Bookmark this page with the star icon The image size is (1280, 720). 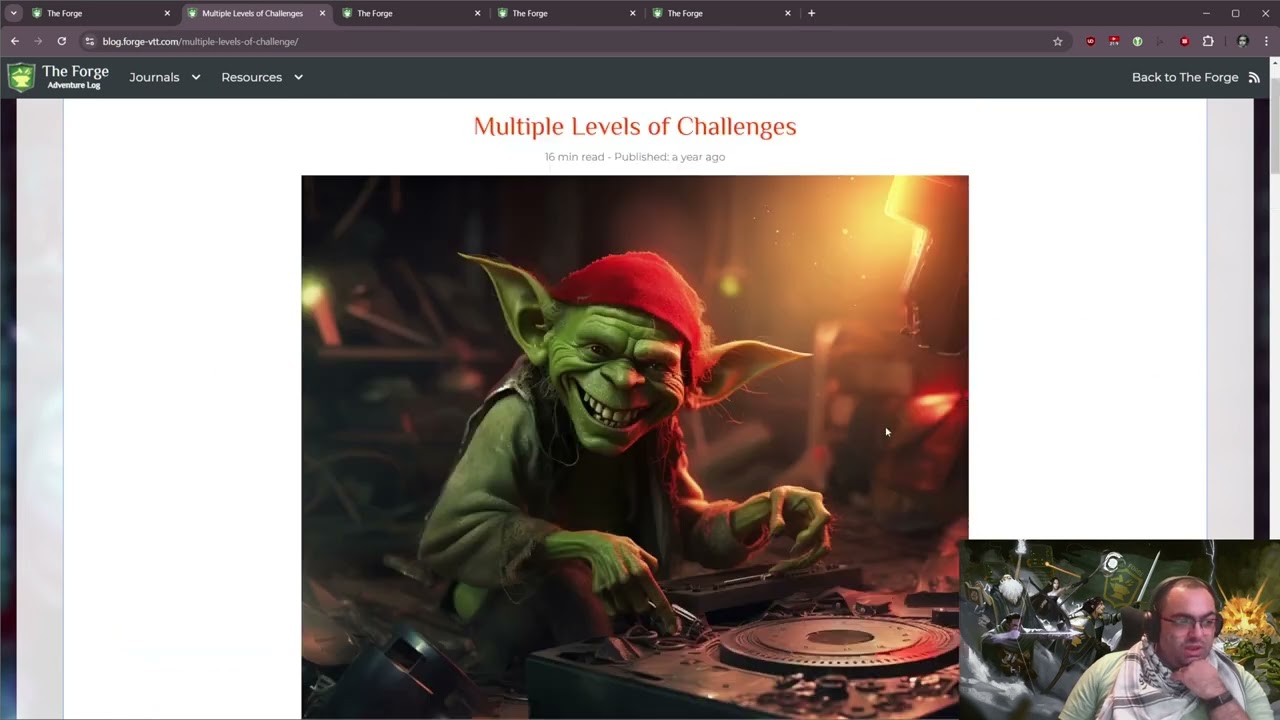[1057, 41]
